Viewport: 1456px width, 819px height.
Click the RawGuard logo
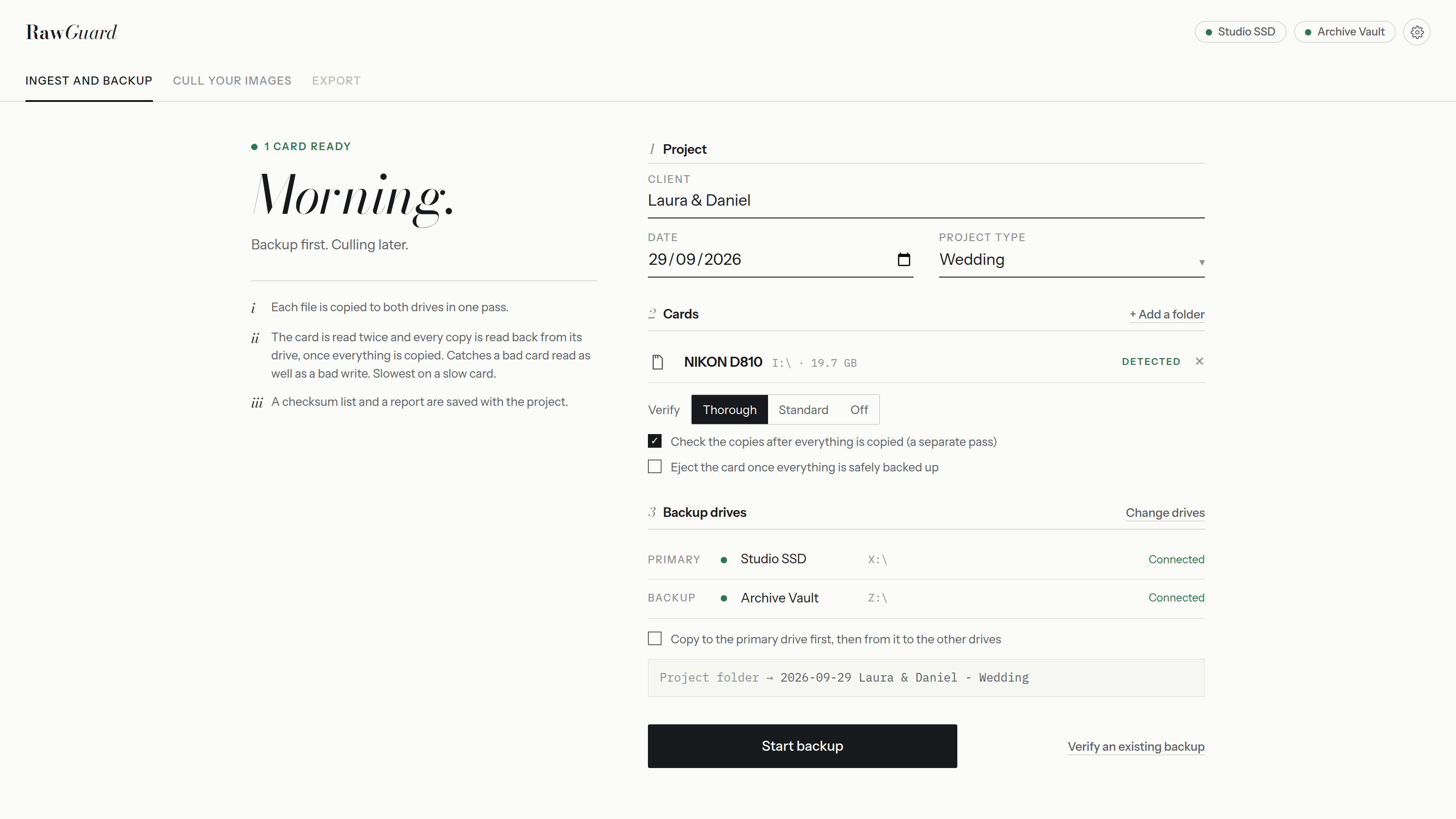pos(71,32)
